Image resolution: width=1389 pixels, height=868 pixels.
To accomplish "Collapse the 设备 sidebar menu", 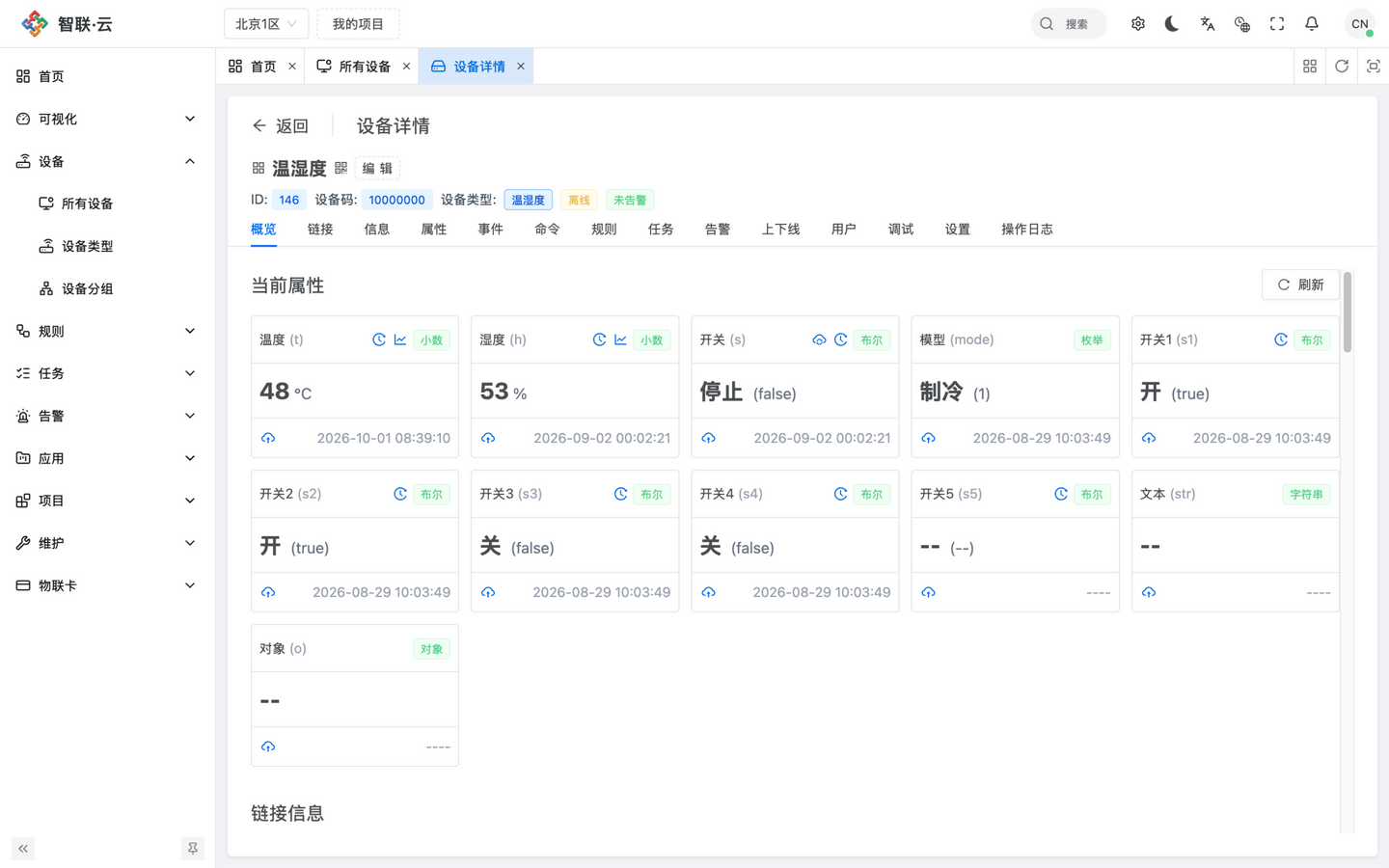I will pyautogui.click(x=106, y=161).
